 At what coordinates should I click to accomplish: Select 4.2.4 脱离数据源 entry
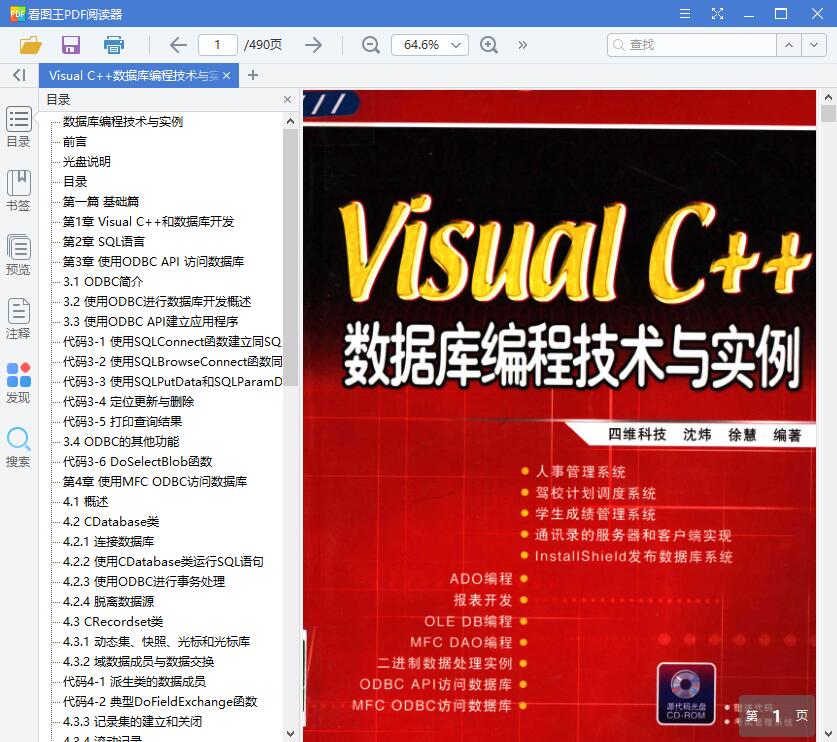tap(108, 602)
